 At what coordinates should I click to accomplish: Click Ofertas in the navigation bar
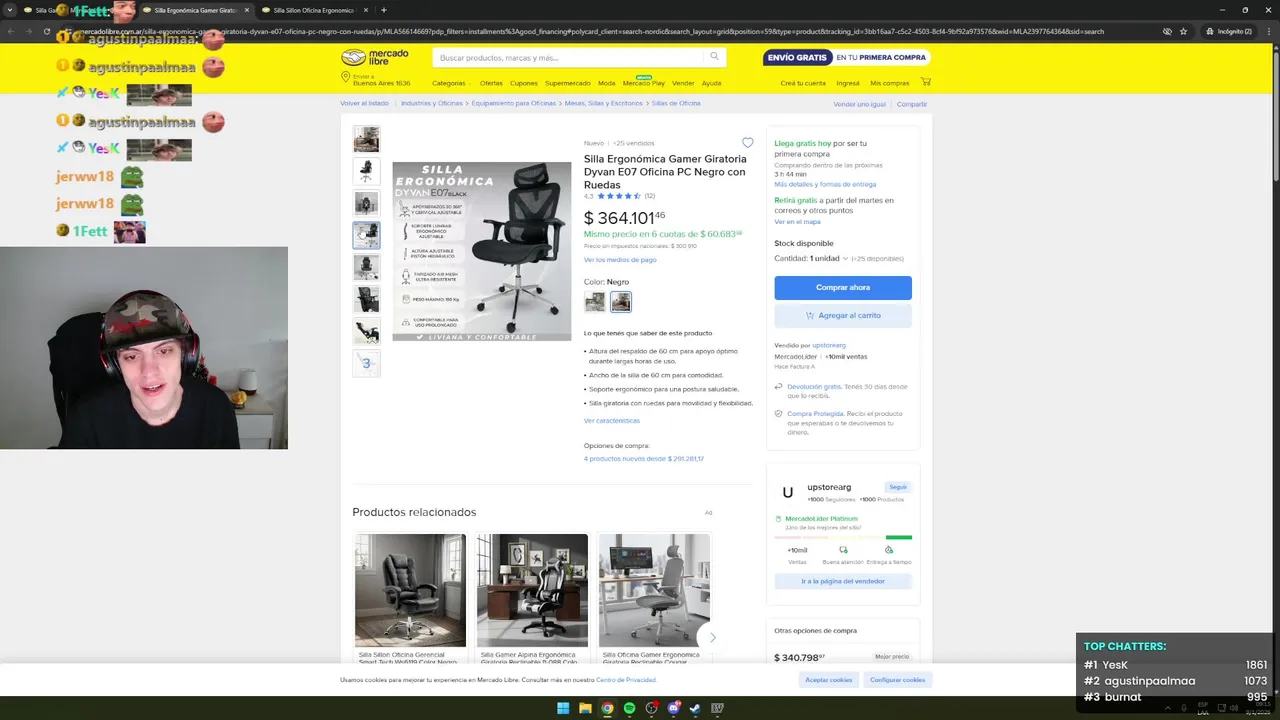[491, 83]
